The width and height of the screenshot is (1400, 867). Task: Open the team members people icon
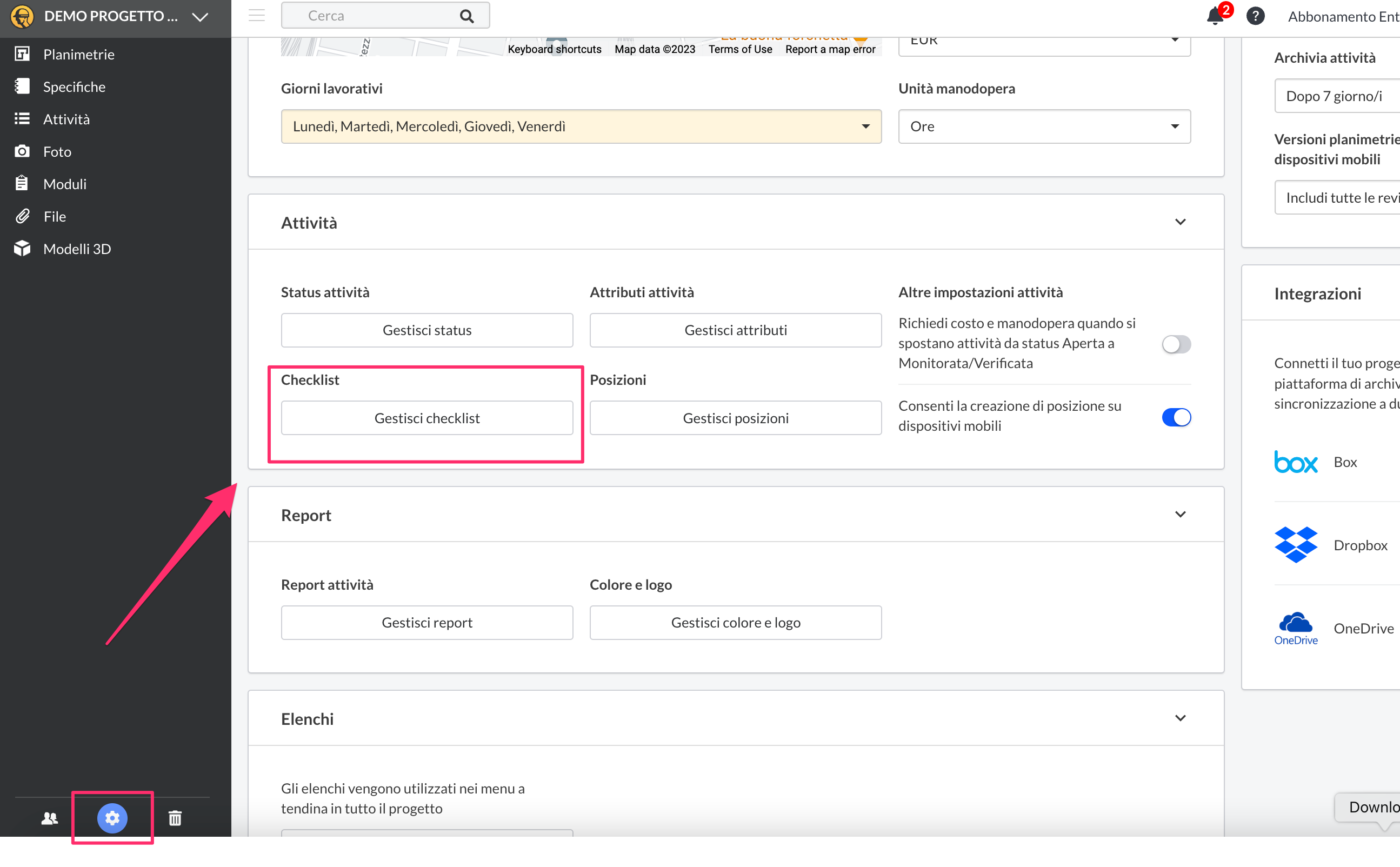[x=50, y=818]
